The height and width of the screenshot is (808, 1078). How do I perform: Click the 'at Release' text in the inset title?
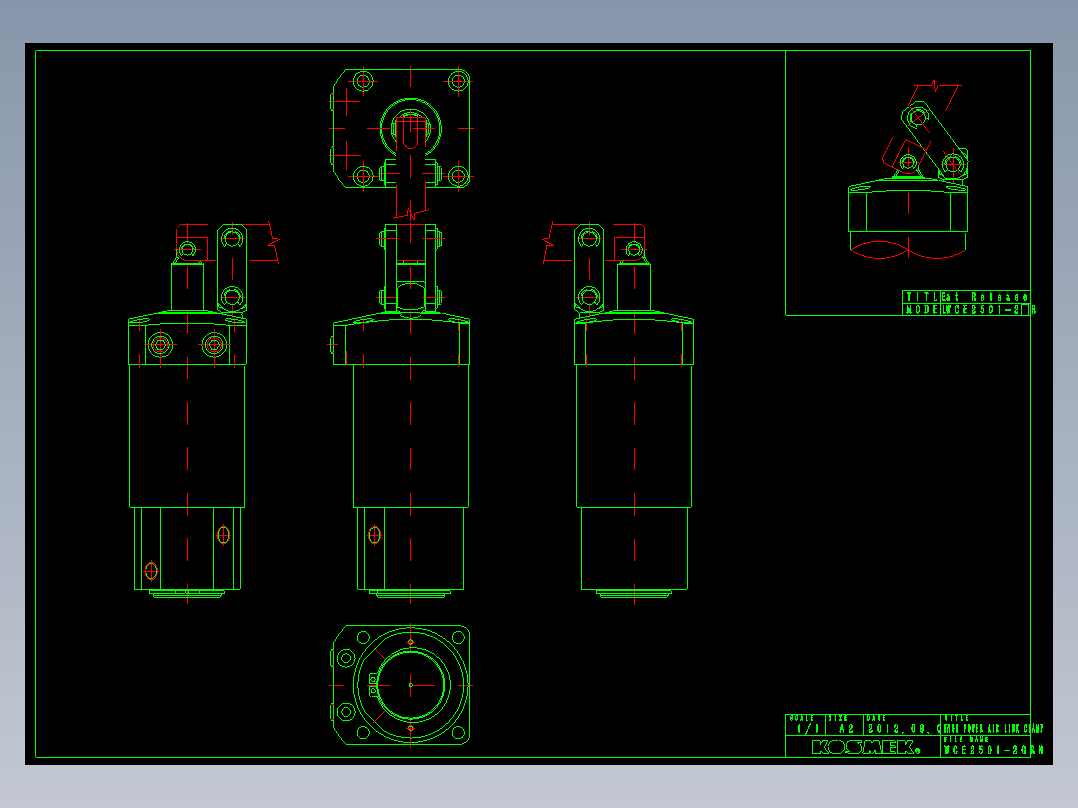[985, 297]
